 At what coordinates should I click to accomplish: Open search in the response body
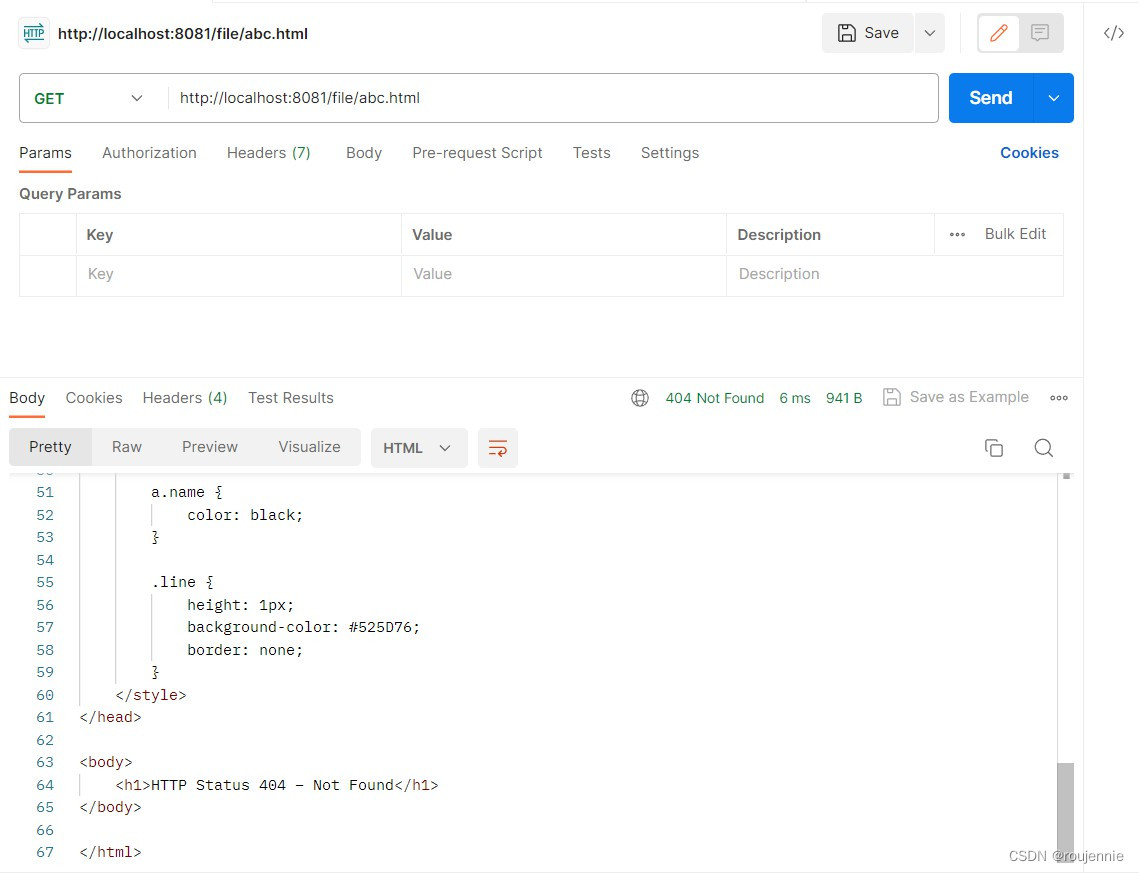(1043, 448)
